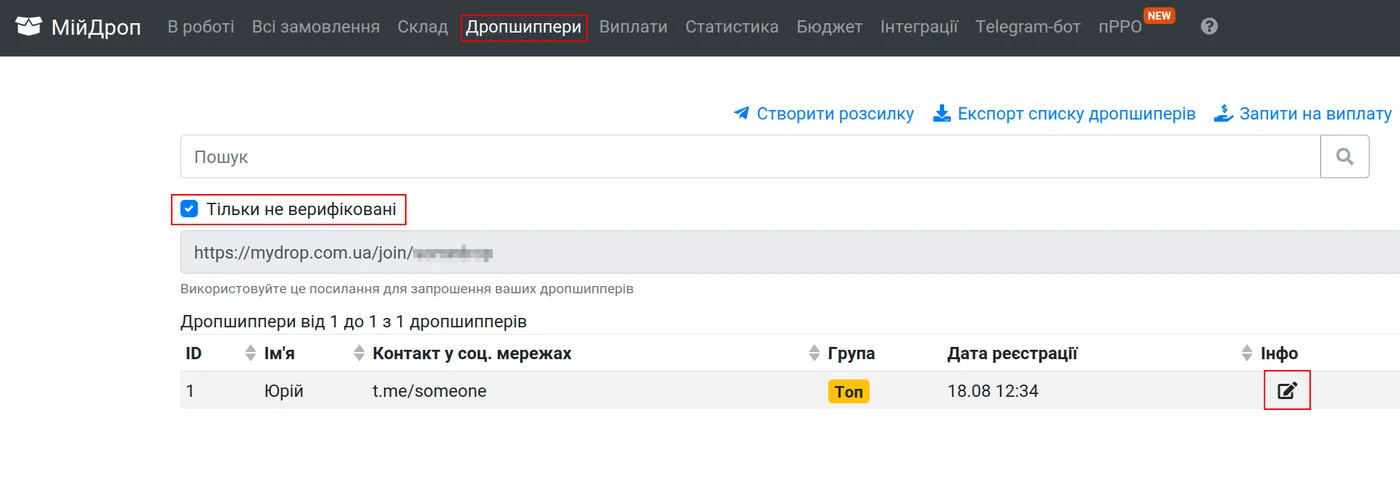Click the Група column header
This screenshot has height=491, width=1400.
851,353
